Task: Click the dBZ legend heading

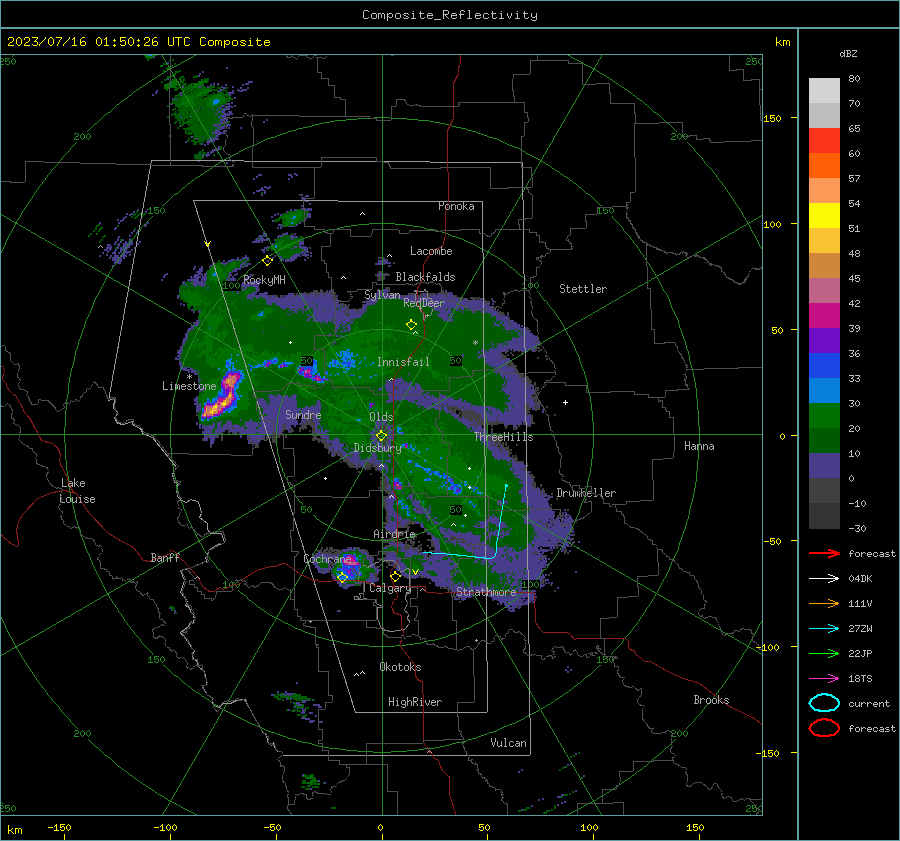Action: point(848,53)
